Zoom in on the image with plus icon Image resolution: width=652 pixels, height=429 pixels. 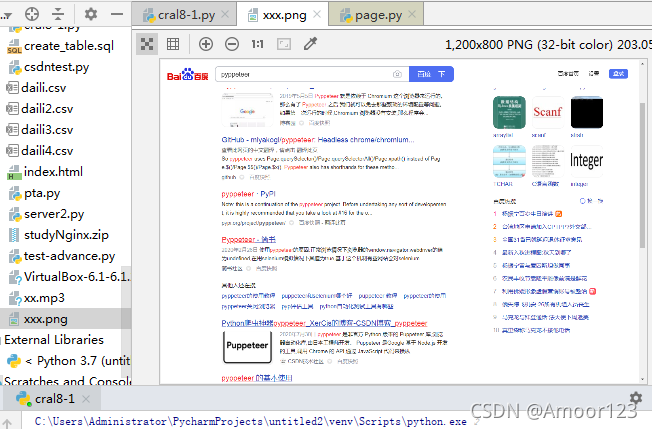(206, 44)
